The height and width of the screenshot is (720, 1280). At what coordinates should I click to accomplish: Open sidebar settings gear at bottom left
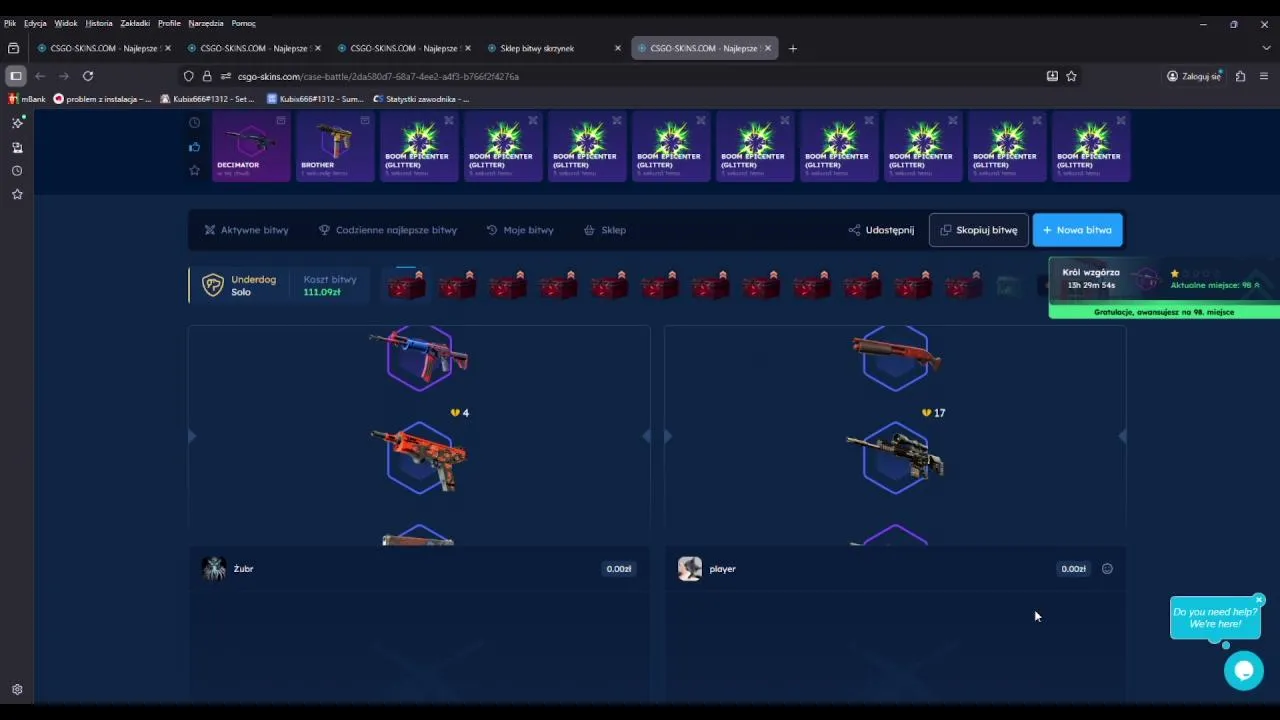click(x=17, y=690)
